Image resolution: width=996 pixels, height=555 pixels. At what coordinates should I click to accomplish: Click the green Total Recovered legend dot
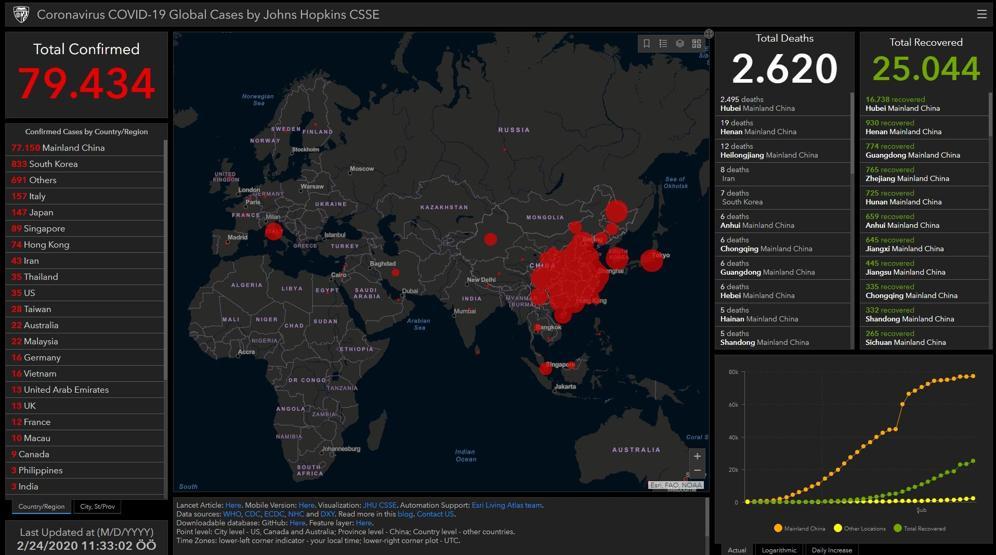(897, 528)
